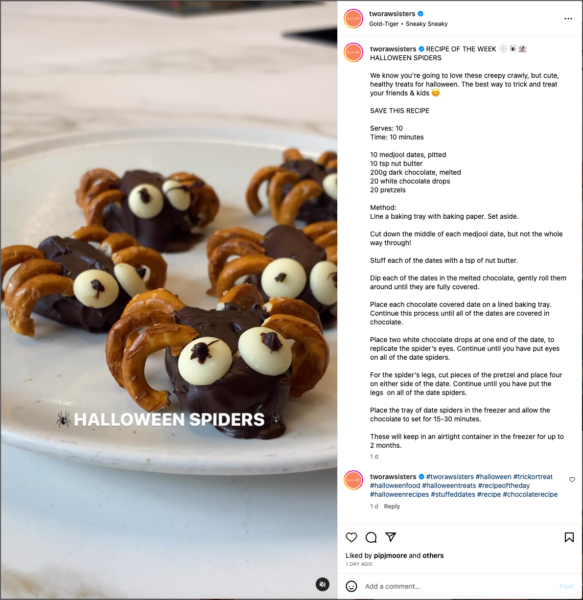Open the comment bubble icon
Image resolution: width=583 pixels, height=600 pixels.
(371, 537)
